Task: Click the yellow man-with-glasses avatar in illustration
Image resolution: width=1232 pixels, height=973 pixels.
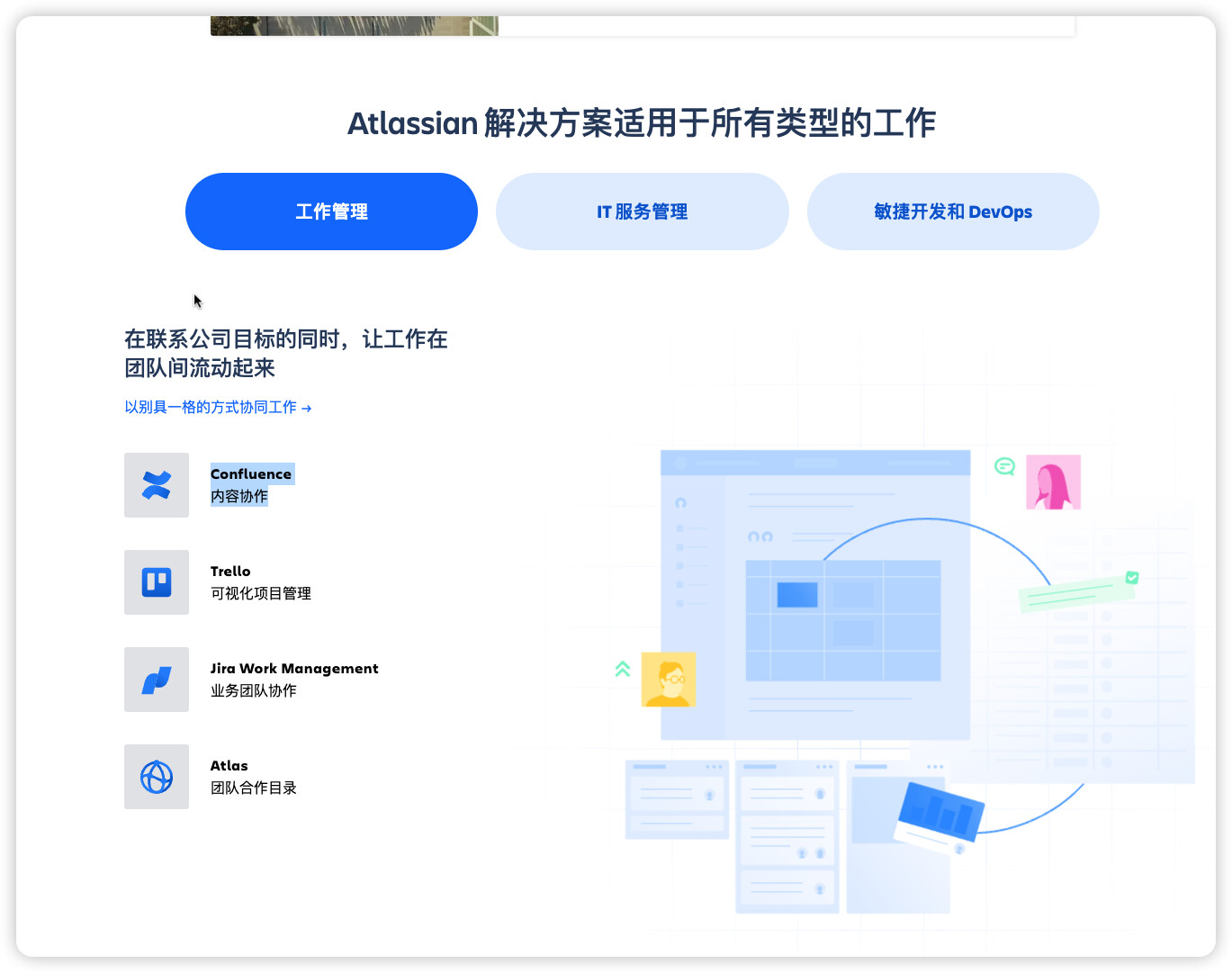Action: coord(669,680)
